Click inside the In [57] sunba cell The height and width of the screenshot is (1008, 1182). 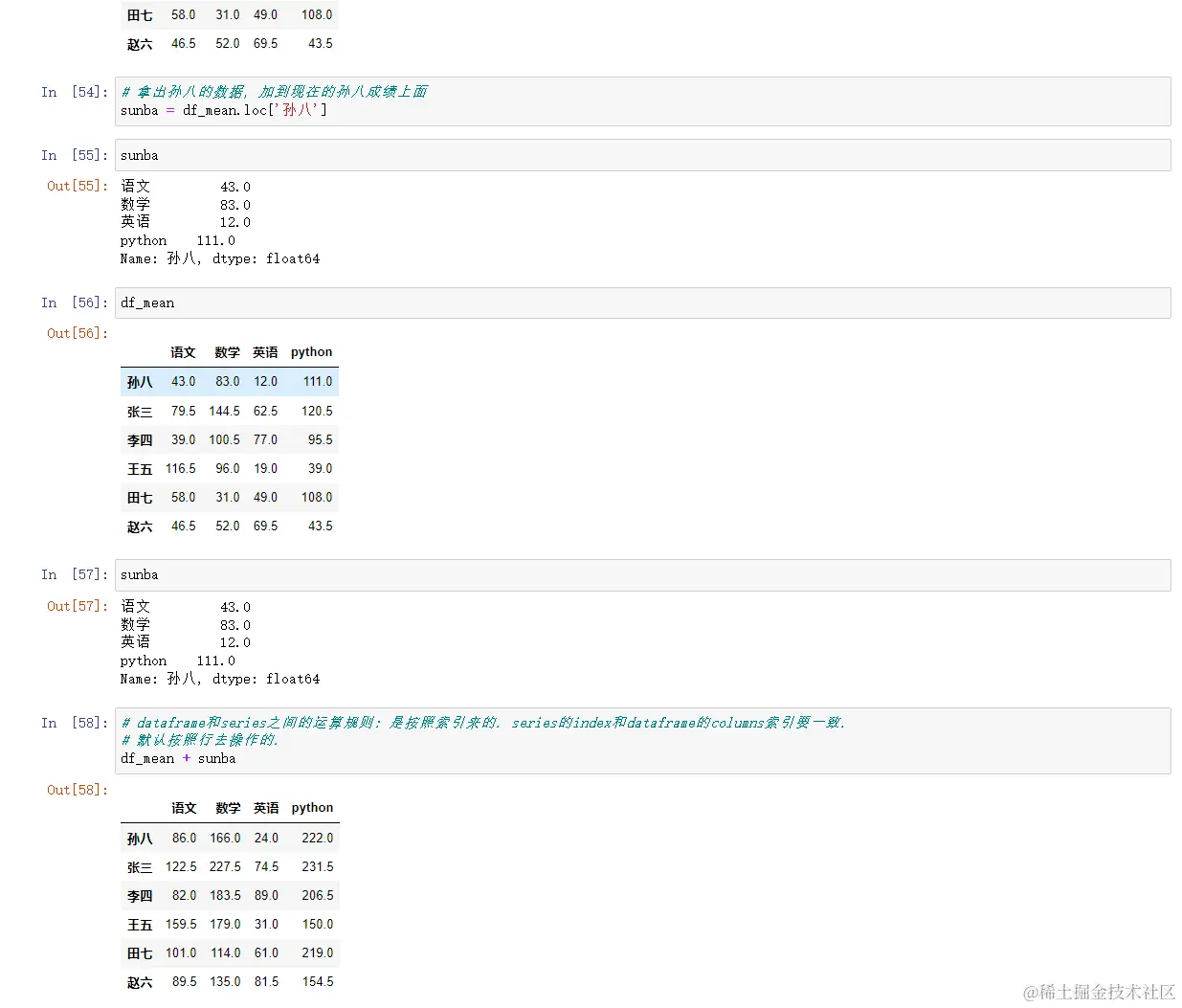tap(642, 574)
